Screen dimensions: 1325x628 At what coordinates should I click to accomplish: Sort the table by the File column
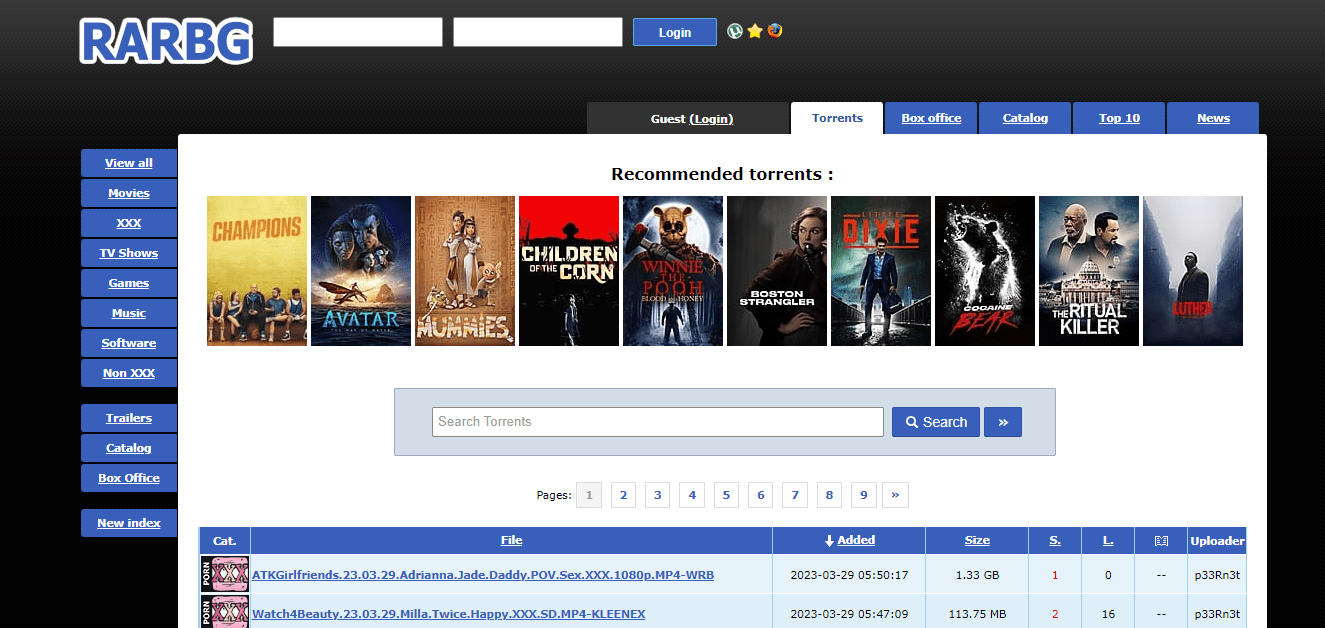pos(511,540)
